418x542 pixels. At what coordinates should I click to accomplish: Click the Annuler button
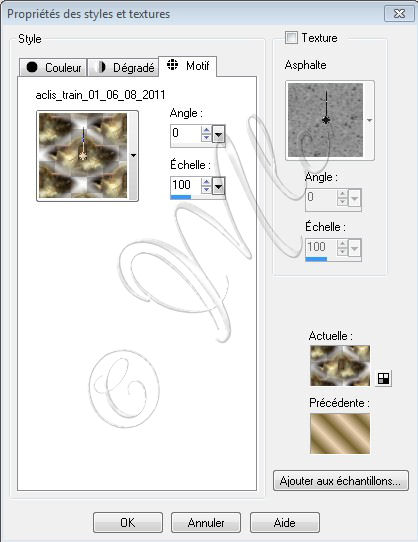[206, 522]
